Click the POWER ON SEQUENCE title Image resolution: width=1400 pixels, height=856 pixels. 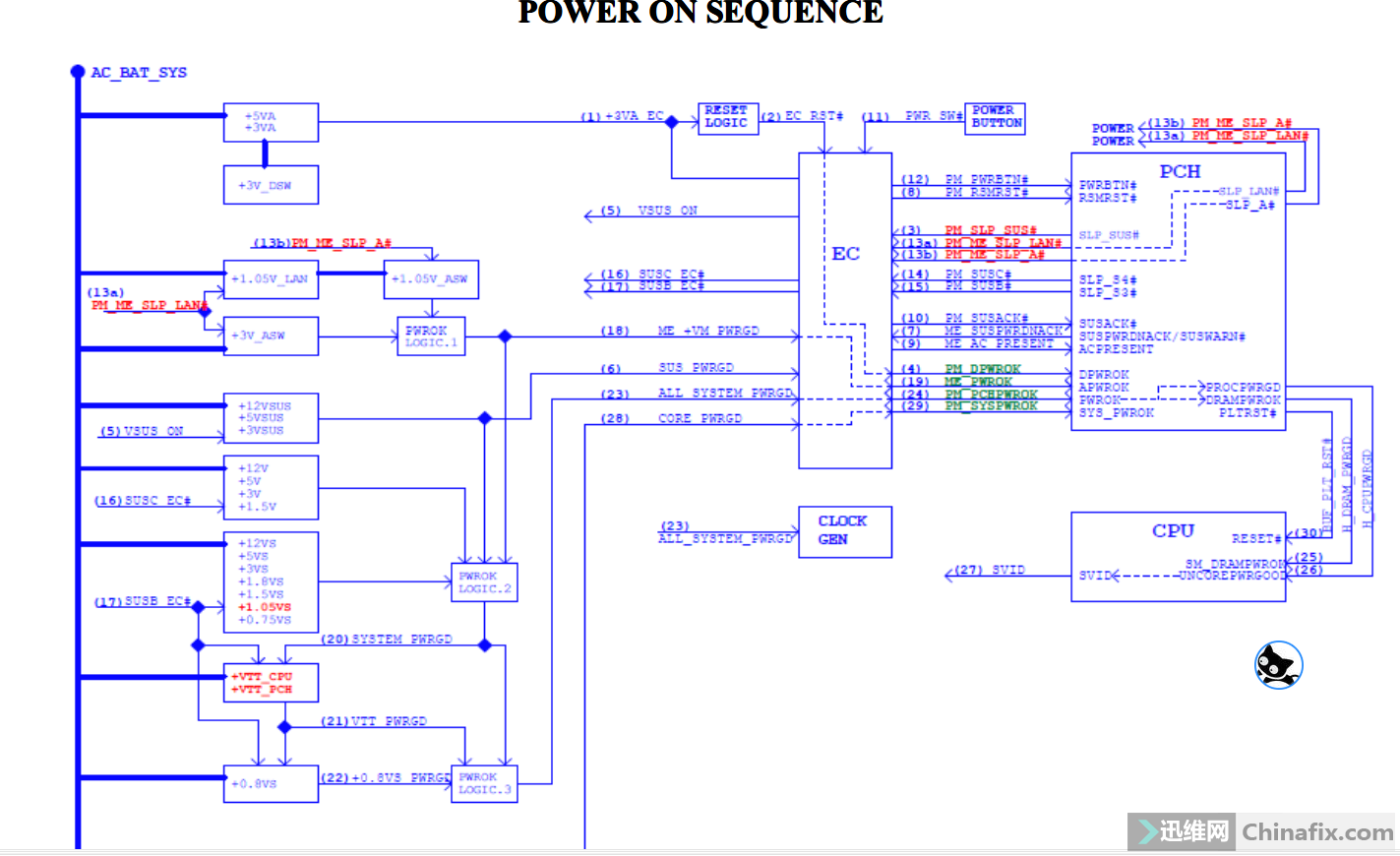pyautogui.click(x=700, y=13)
